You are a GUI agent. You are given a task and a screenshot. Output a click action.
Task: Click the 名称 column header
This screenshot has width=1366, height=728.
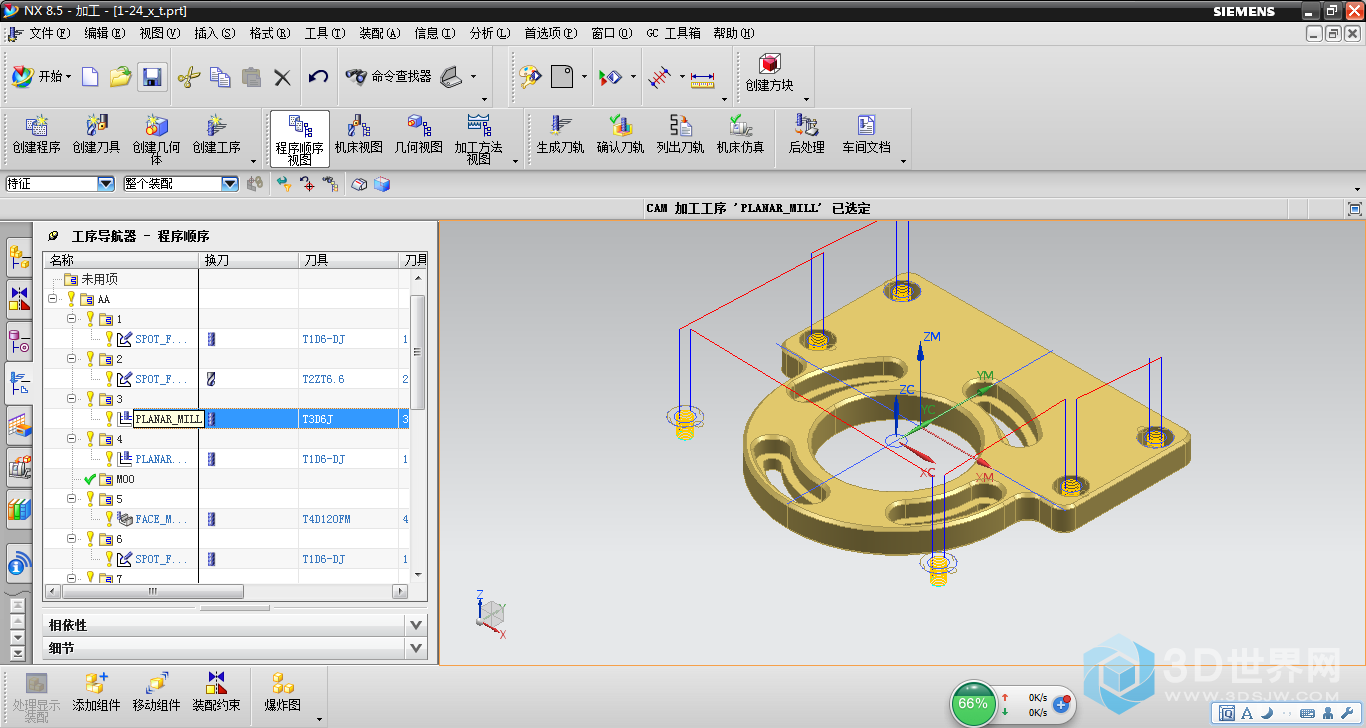[x=121, y=260]
